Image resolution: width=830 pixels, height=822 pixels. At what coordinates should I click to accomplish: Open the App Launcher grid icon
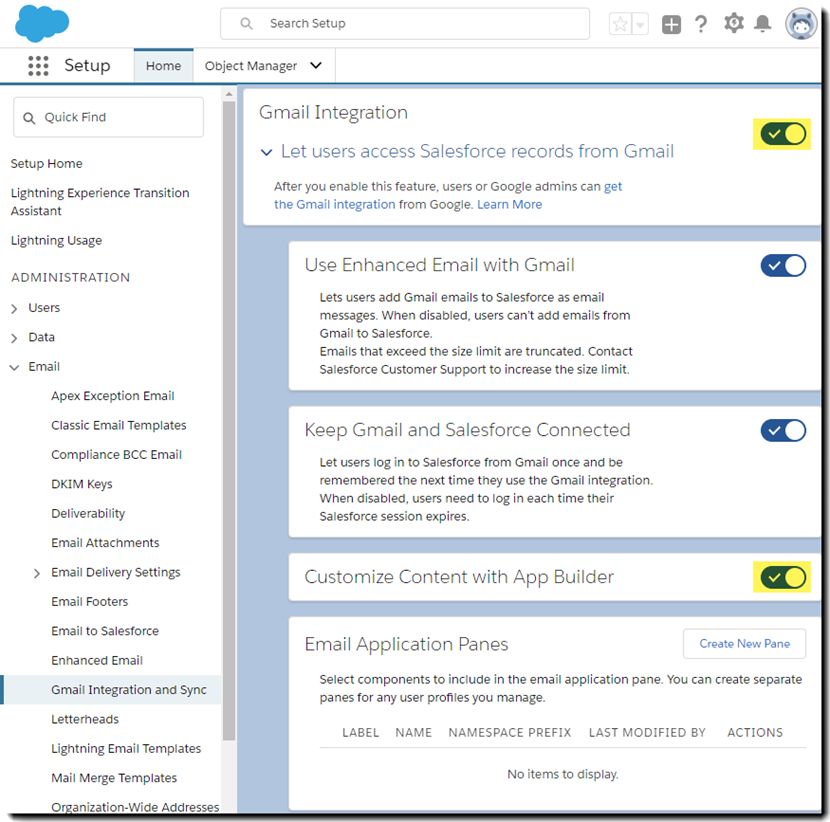tap(38, 66)
